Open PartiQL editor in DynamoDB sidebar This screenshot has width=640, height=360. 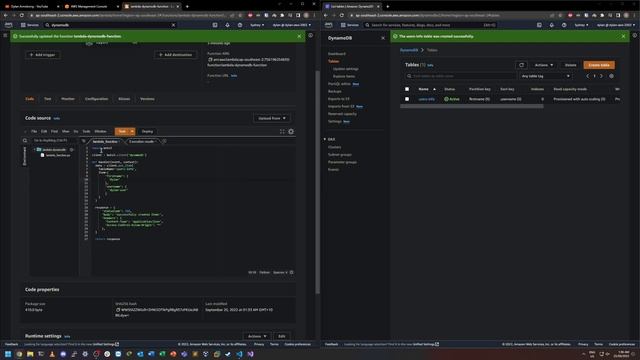(x=339, y=84)
